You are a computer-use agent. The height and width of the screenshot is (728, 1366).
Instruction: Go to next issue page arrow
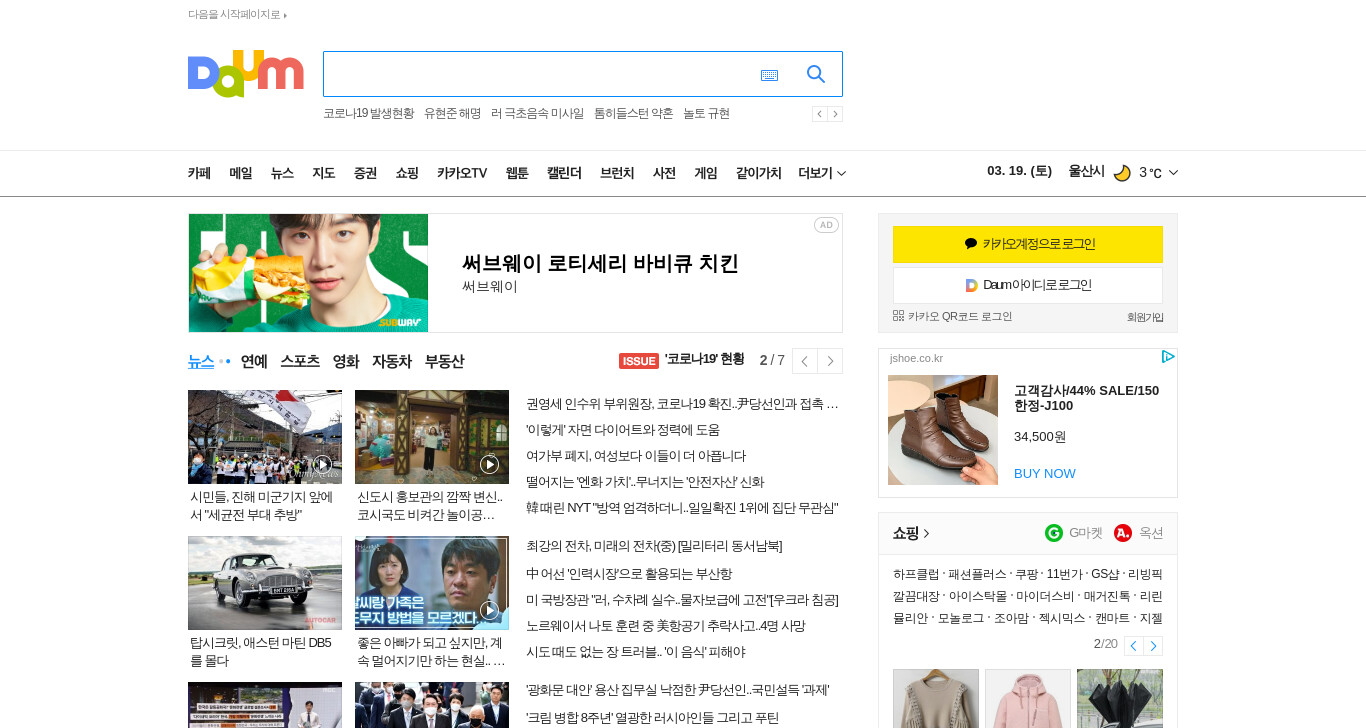[x=830, y=361]
